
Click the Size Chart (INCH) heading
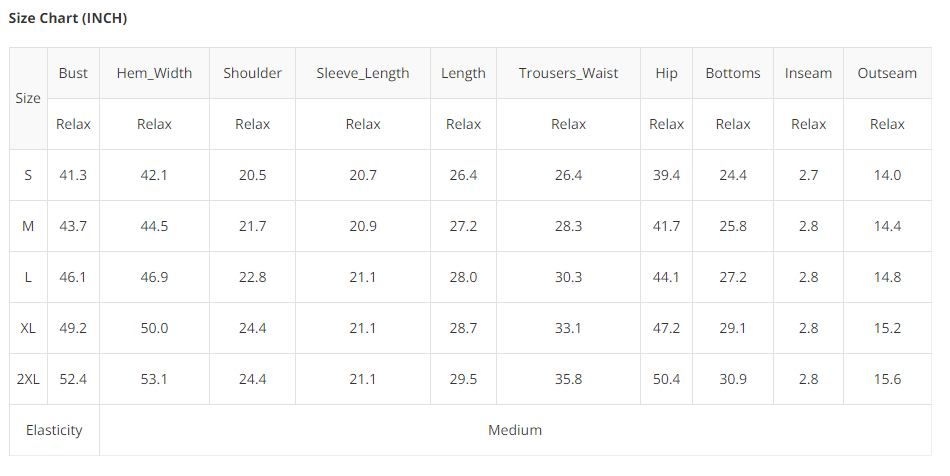click(68, 19)
